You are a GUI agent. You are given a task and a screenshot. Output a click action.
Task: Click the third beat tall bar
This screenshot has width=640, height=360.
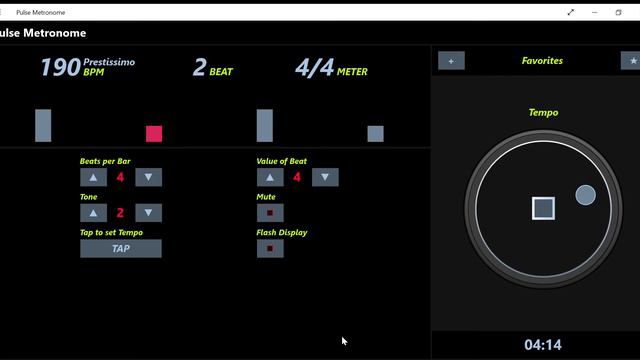[x=264, y=125]
